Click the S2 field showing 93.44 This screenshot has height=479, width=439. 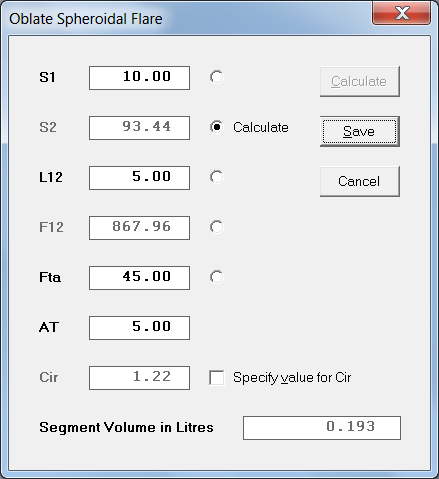tap(139, 128)
